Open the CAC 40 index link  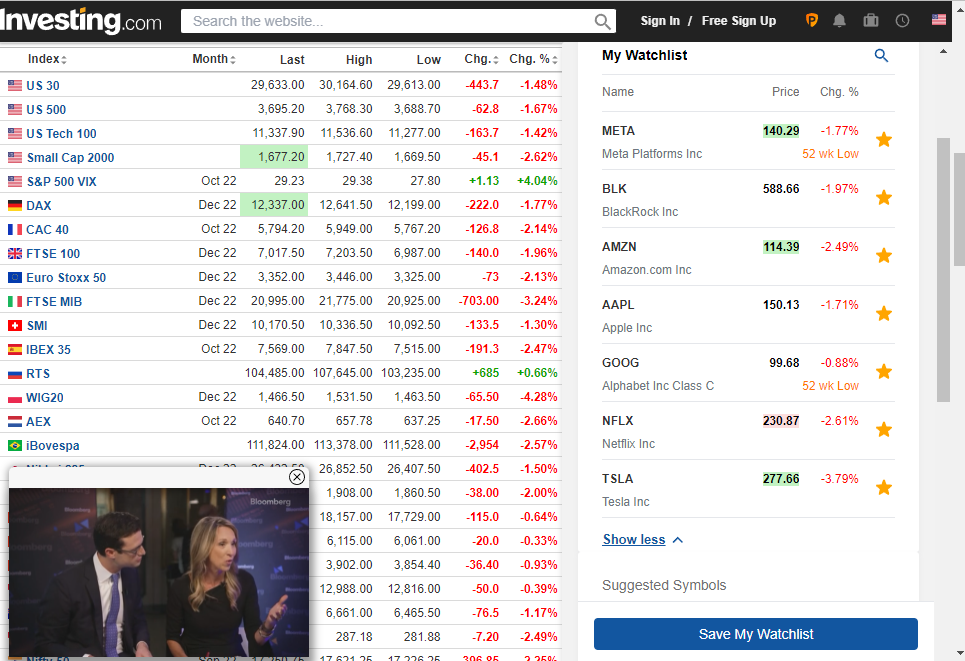pos(47,230)
